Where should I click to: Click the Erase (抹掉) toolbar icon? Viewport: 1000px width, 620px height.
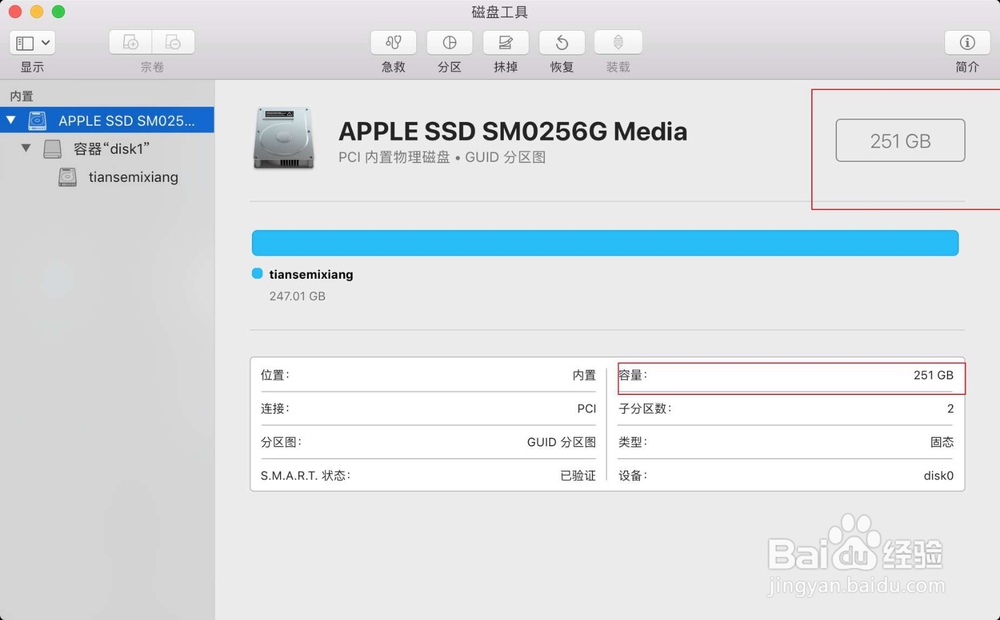point(506,43)
